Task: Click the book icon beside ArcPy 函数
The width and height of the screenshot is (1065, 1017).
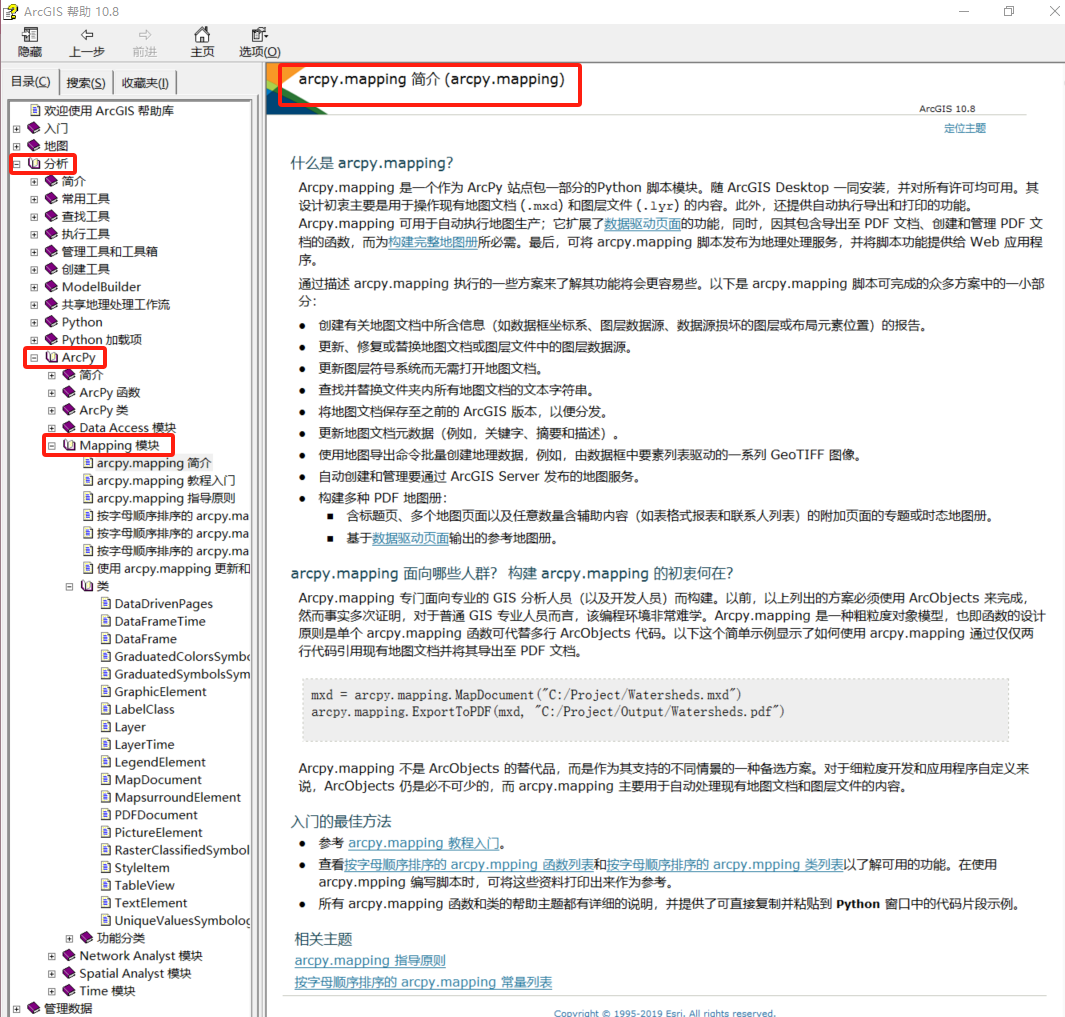Action: 69,392
